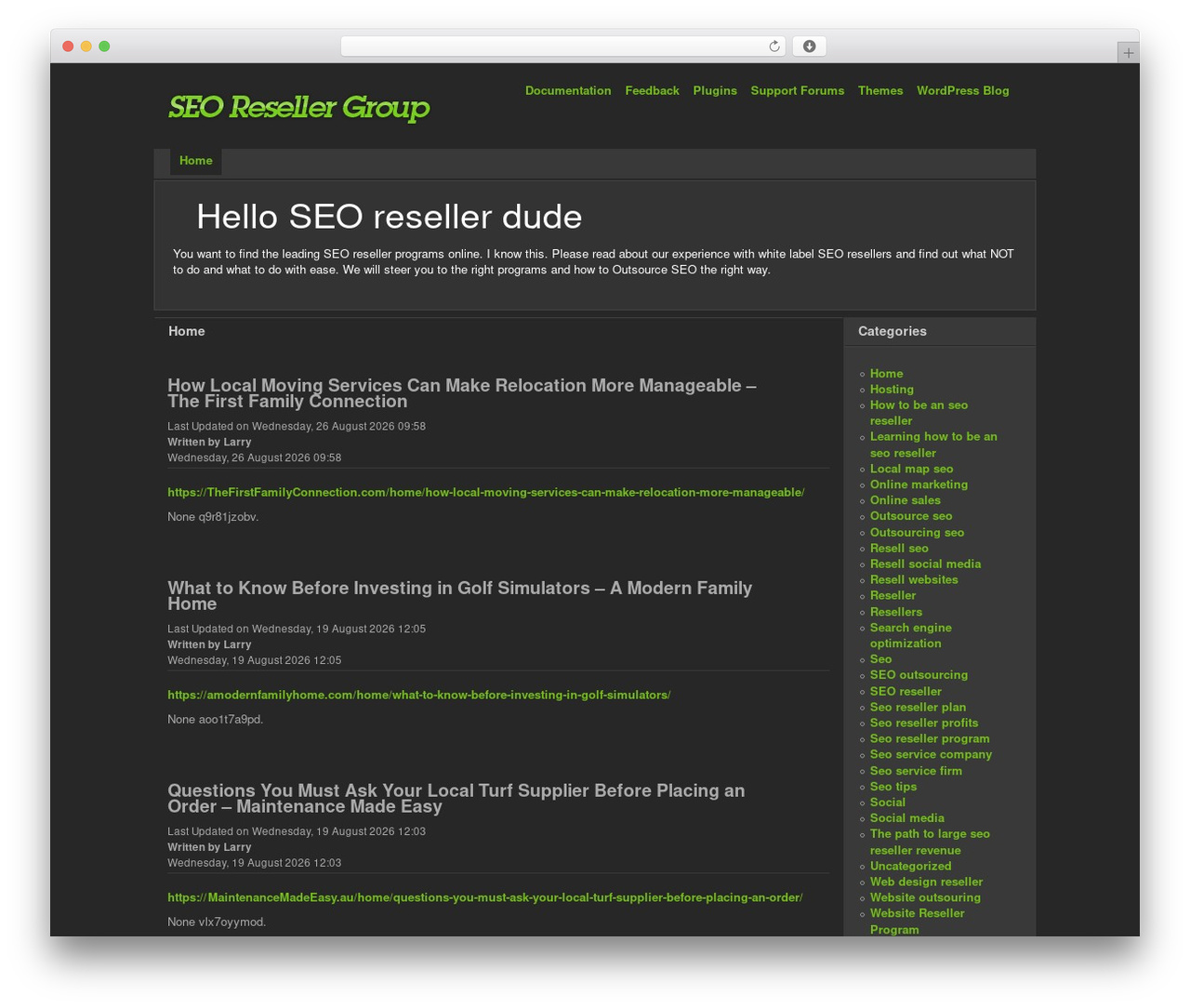
Task: Open a new browser tab with plus
Action: click(1128, 53)
